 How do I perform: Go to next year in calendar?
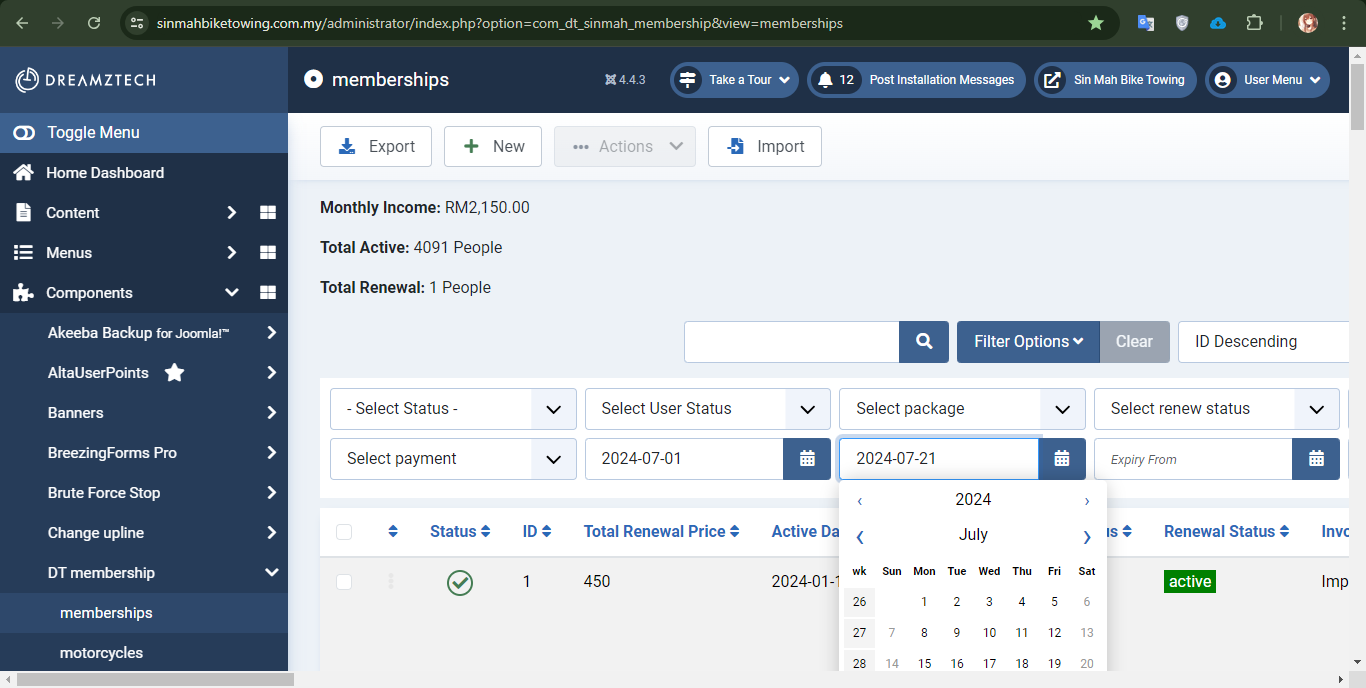(1087, 501)
